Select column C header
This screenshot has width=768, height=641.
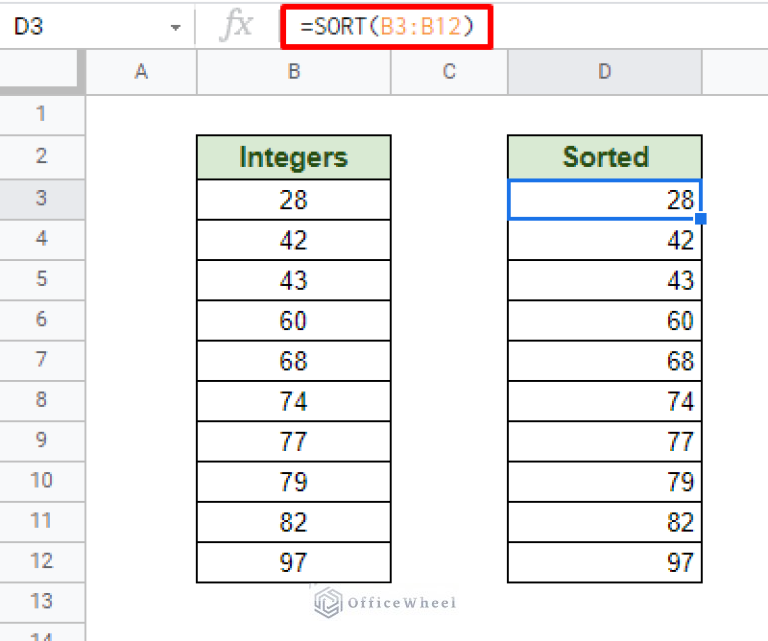449,72
